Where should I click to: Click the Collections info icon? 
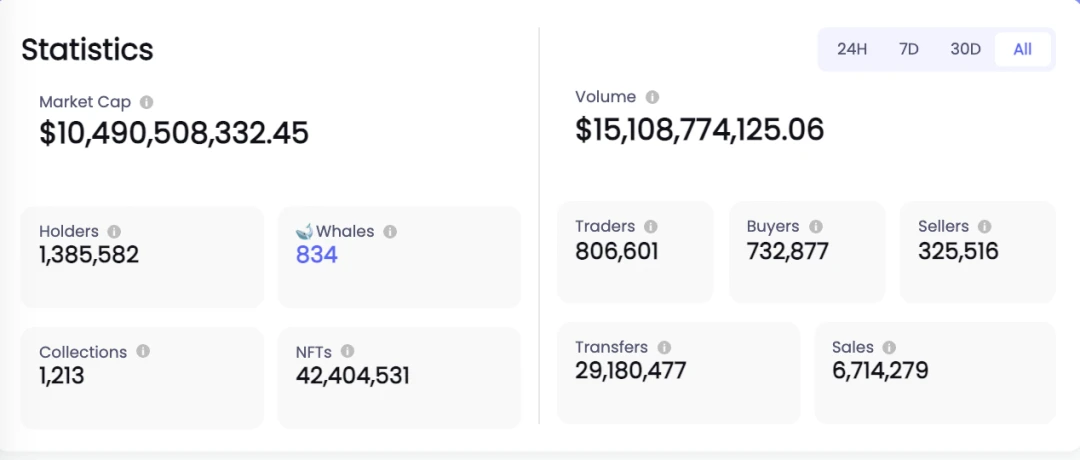[143, 351]
